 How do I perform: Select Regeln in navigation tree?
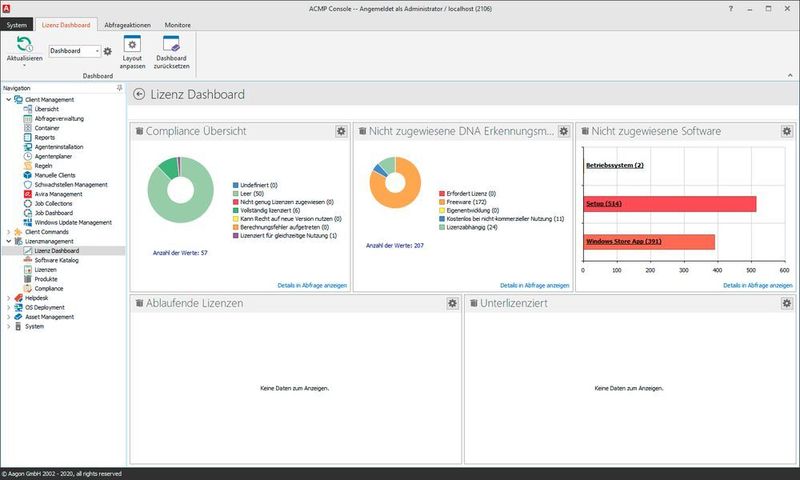(43, 165)
